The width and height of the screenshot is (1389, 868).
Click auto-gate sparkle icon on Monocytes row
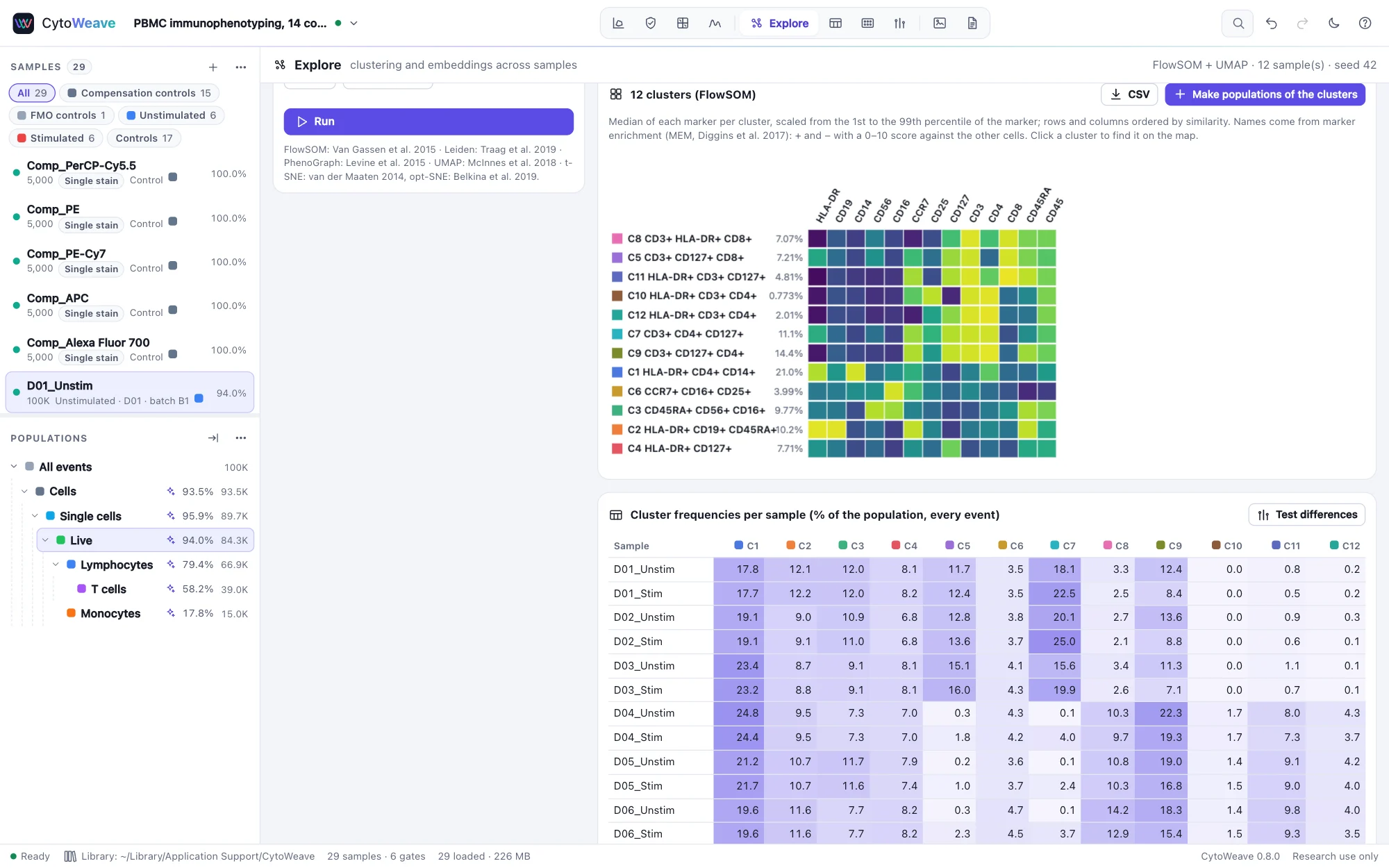pyautogui.click(x=171, y=613)
